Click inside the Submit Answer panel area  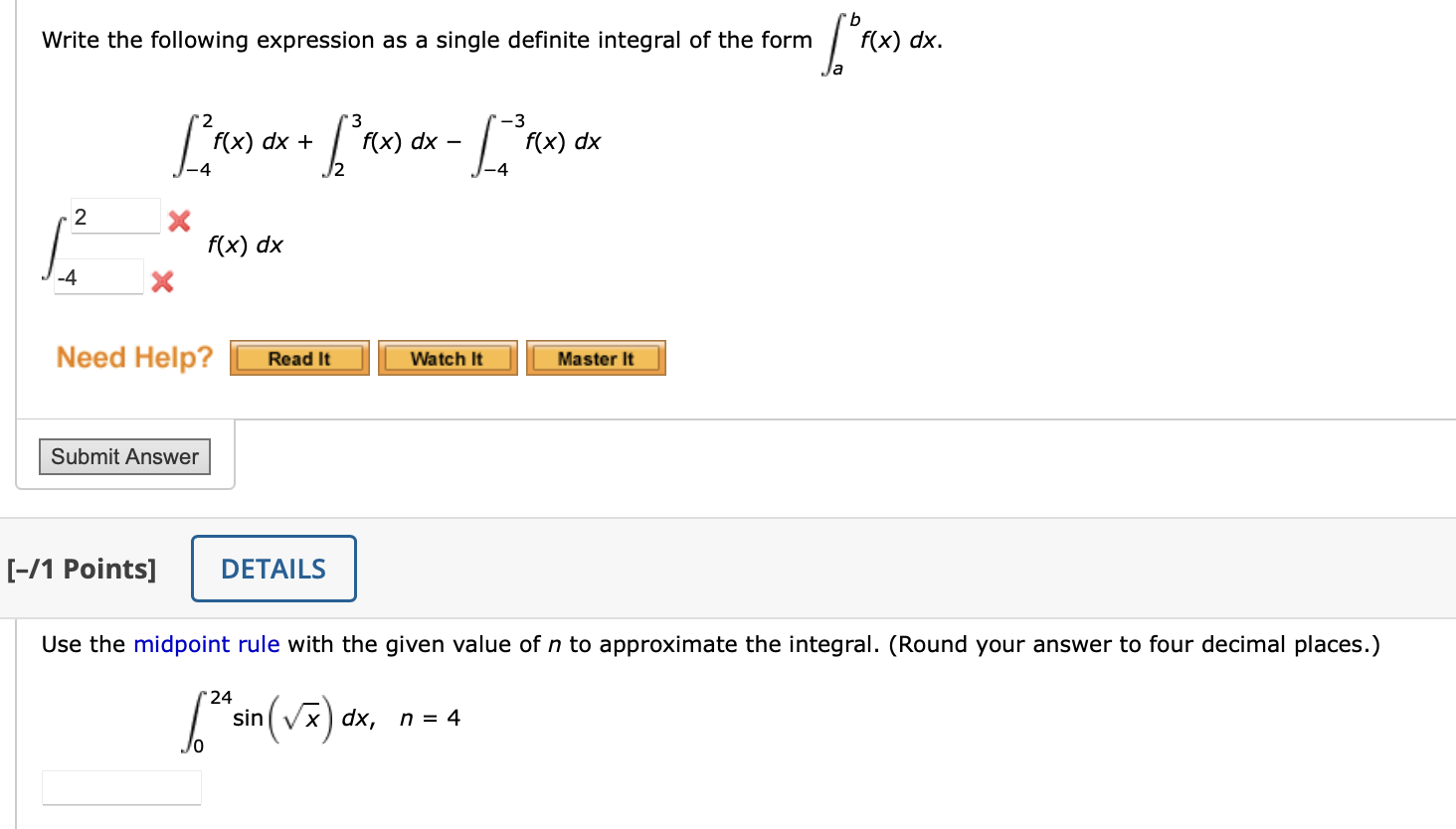point(123,456)
